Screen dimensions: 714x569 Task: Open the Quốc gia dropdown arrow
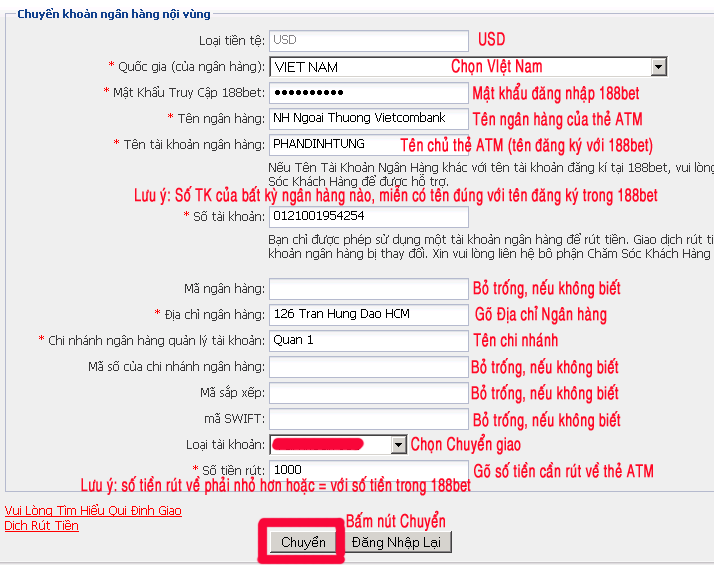(x=658, y=67)
